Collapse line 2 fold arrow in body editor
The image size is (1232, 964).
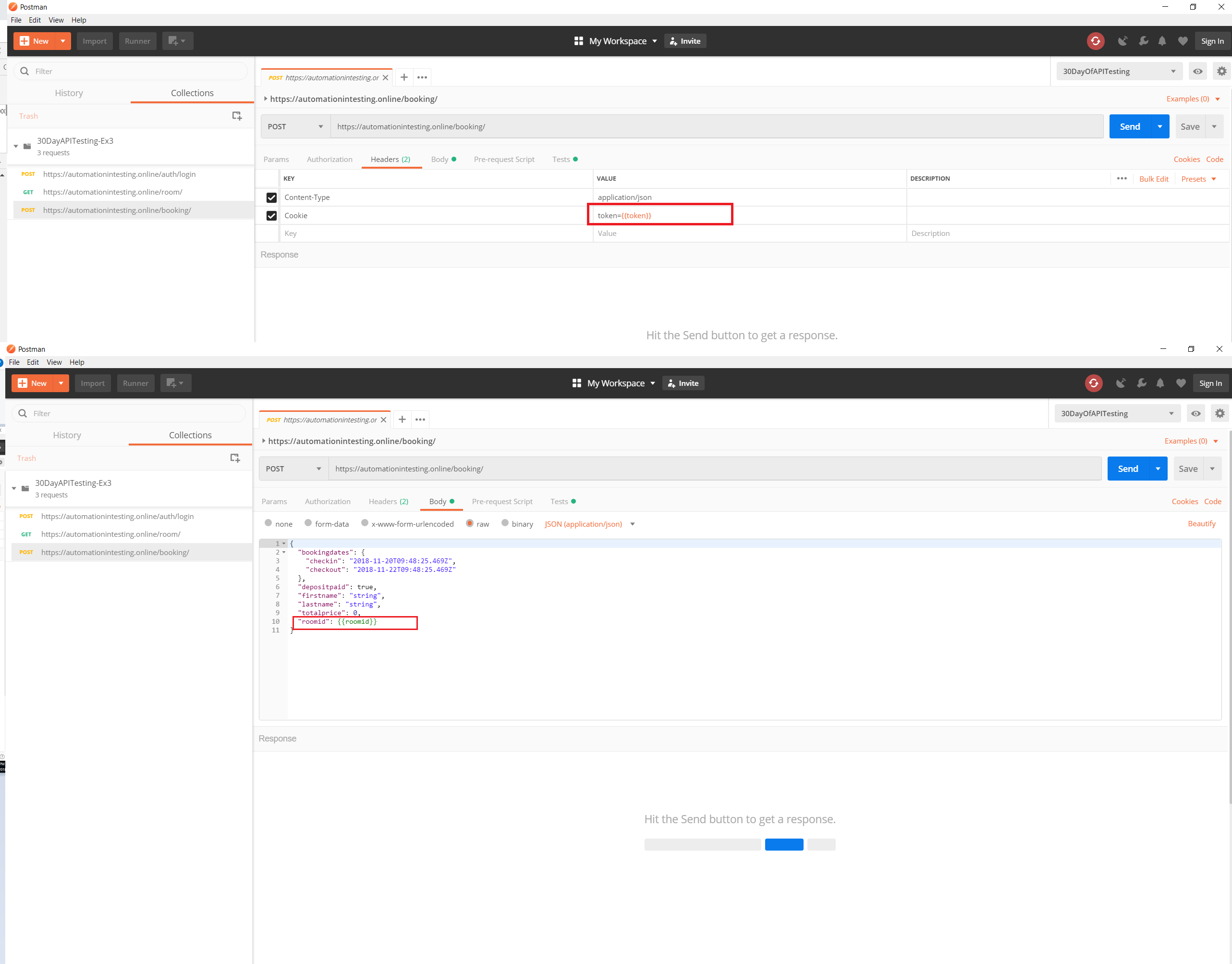tap(284, 553)
